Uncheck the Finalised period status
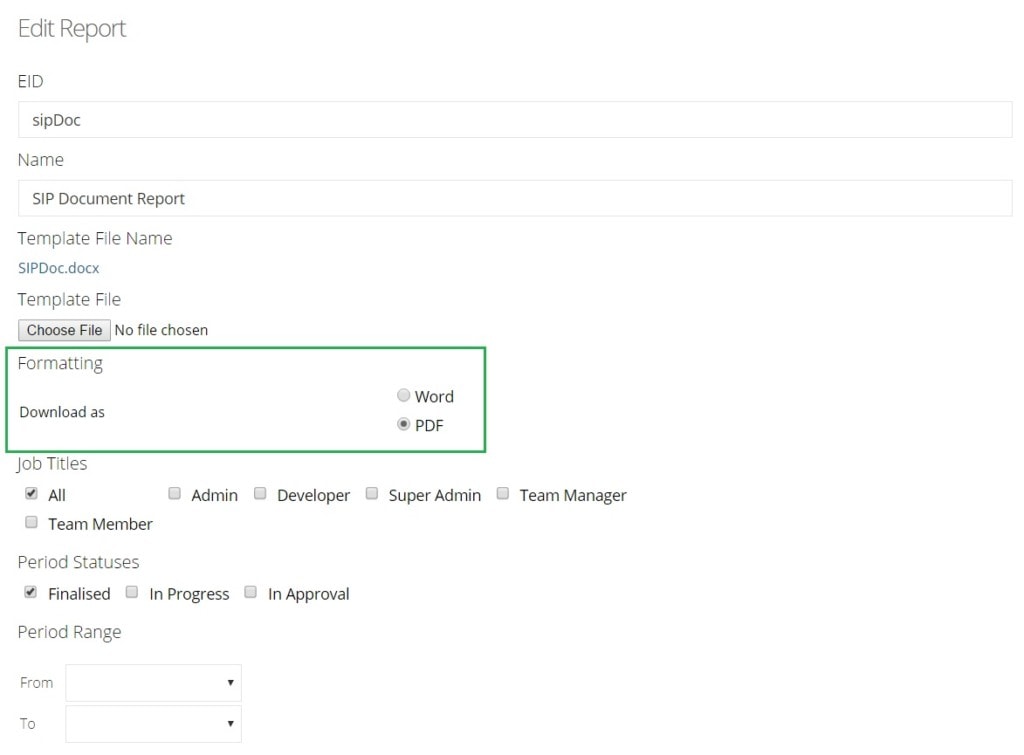The width and height of the screenshot is (1024, 755). (31, 592)
